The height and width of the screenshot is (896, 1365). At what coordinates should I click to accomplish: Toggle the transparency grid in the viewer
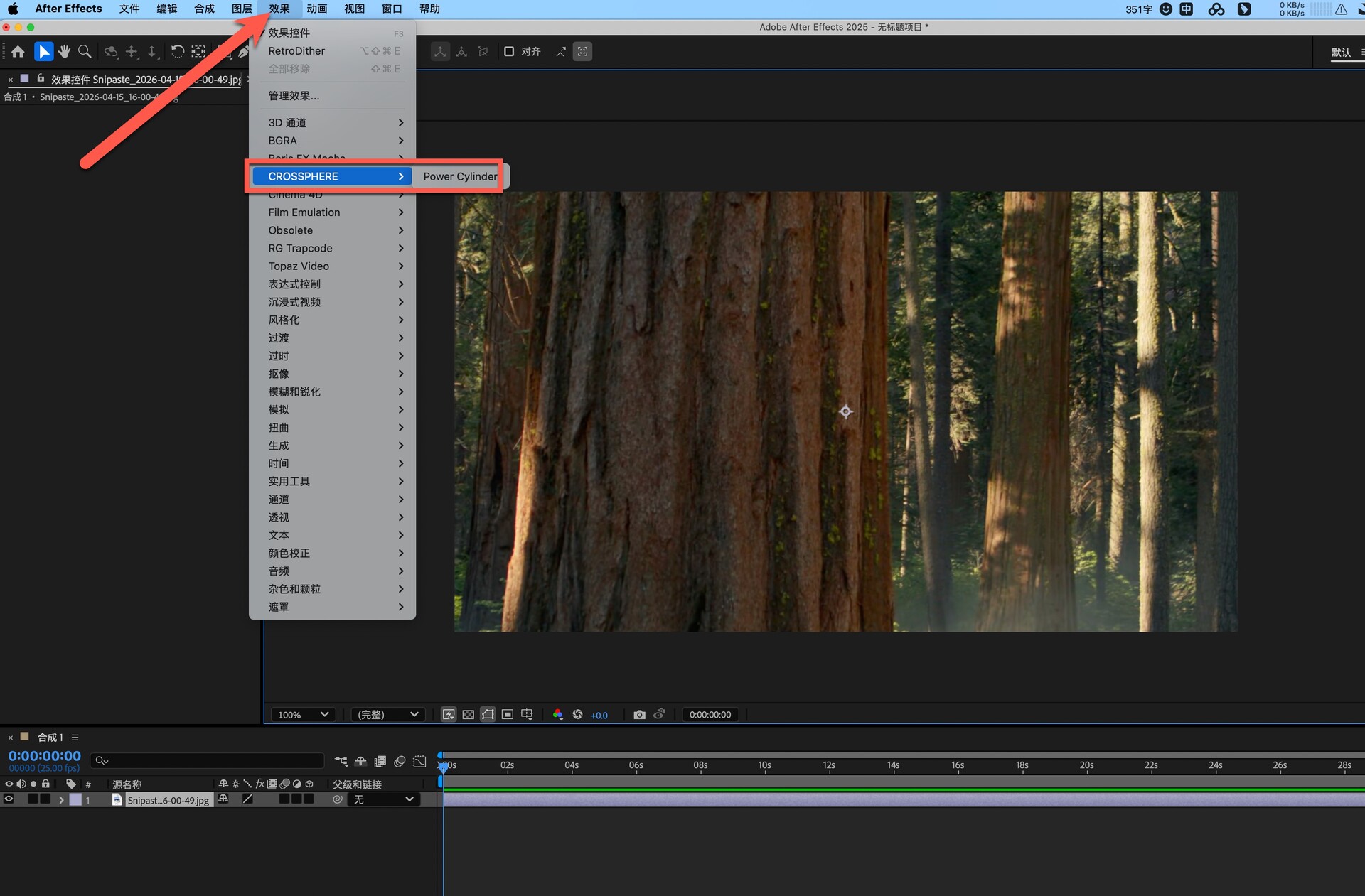[x=468, y=714]
